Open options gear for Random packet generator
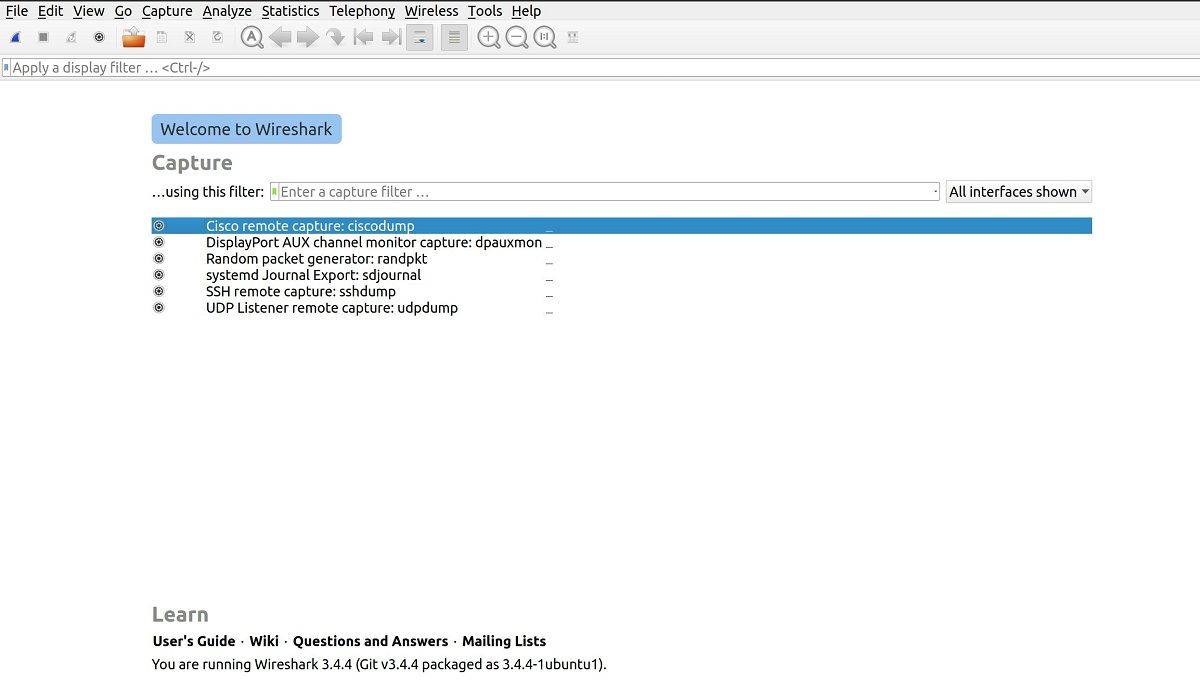The height and width of the screenshot is (689, 1200). click(x=158, y=259)
